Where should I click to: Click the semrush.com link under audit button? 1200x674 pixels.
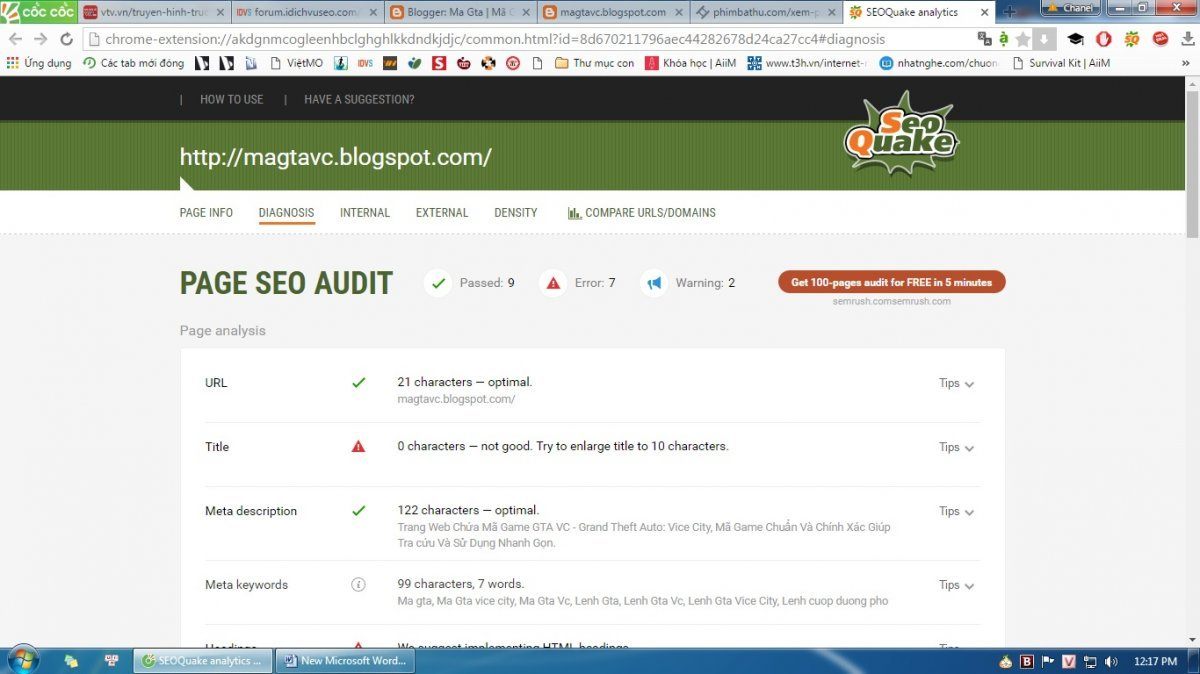click(x=891, y=301)
